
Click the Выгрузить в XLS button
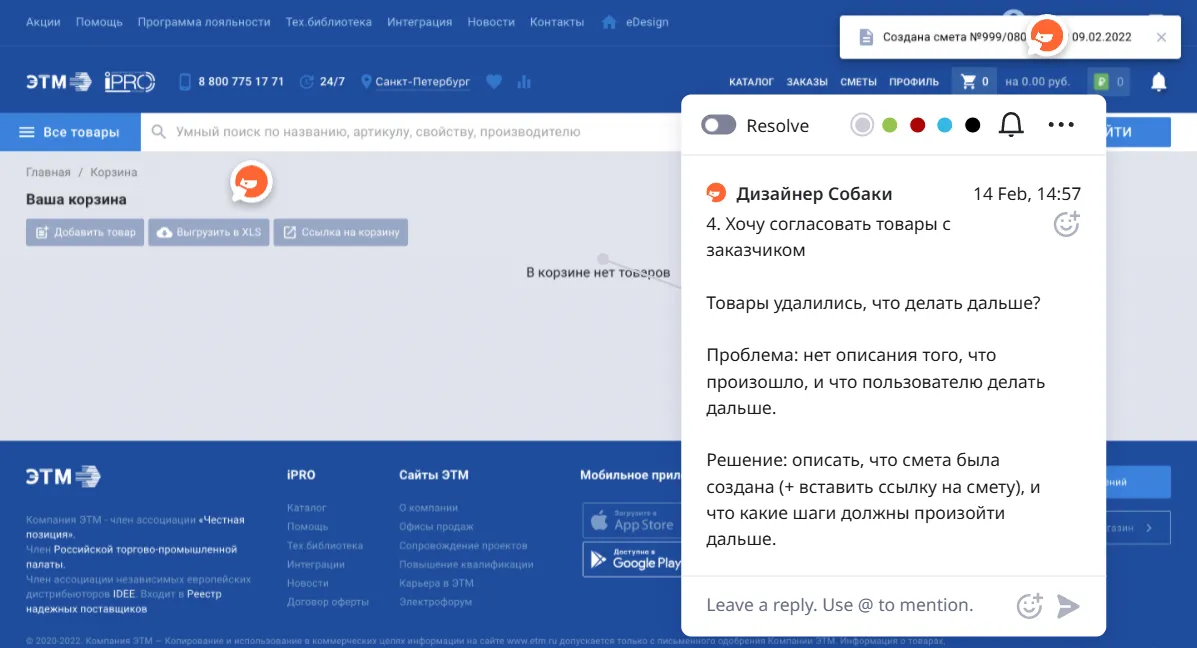tap(208, 231)
